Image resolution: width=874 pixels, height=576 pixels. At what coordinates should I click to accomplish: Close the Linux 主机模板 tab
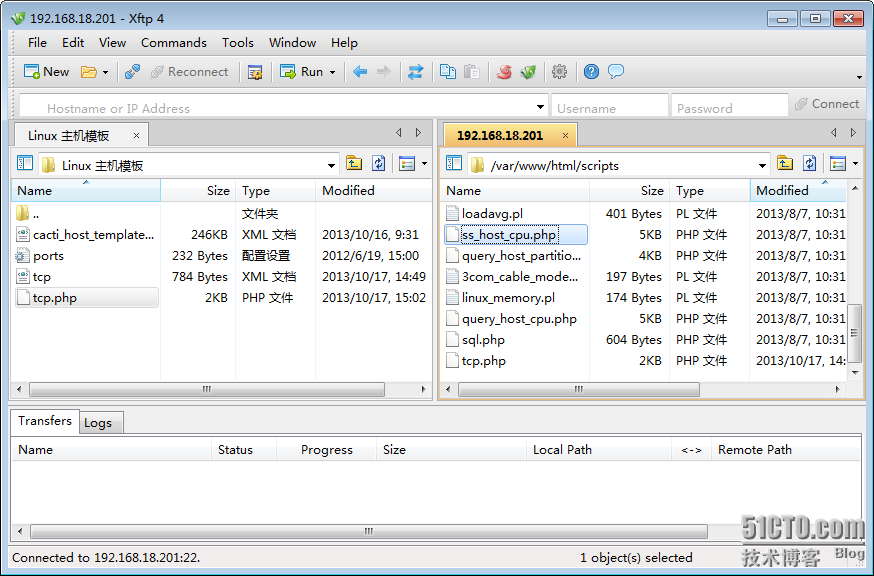coord(136,135)
